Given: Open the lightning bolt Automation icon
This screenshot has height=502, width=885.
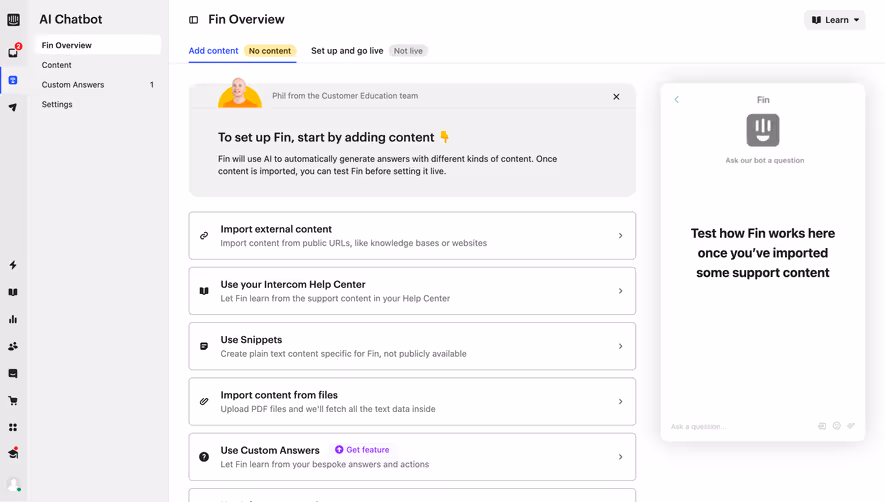Looking at the screenshot, I should pyautogui.click(x=13, y=265).
